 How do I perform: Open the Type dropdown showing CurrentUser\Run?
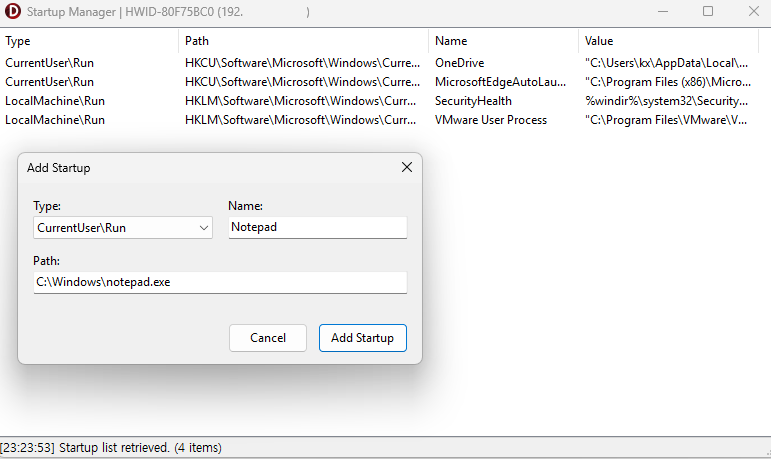pyautogui.click(x=123, y=228)
